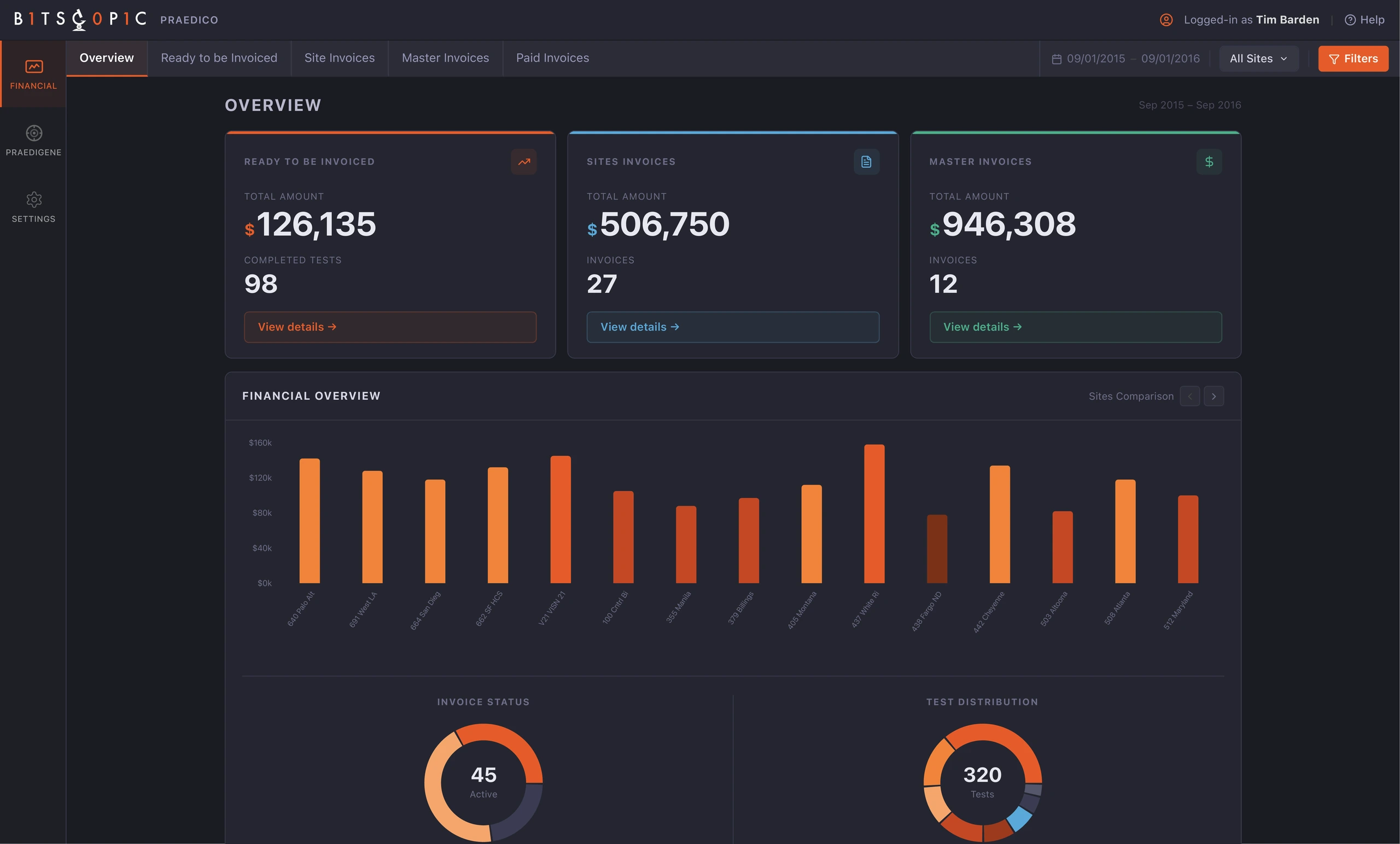
Task: Click the Bitscopic logo
Action: pos(80,19)
